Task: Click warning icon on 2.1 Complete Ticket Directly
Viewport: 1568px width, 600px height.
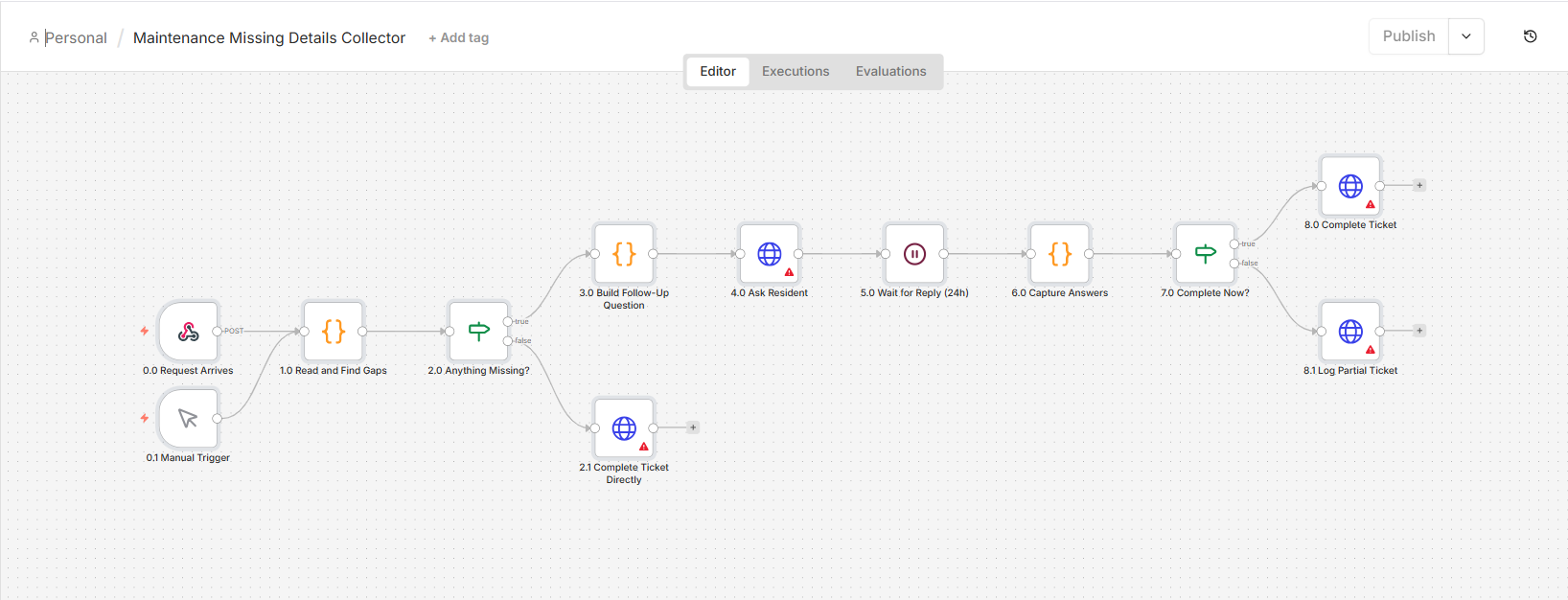Action: click(644, 447)
